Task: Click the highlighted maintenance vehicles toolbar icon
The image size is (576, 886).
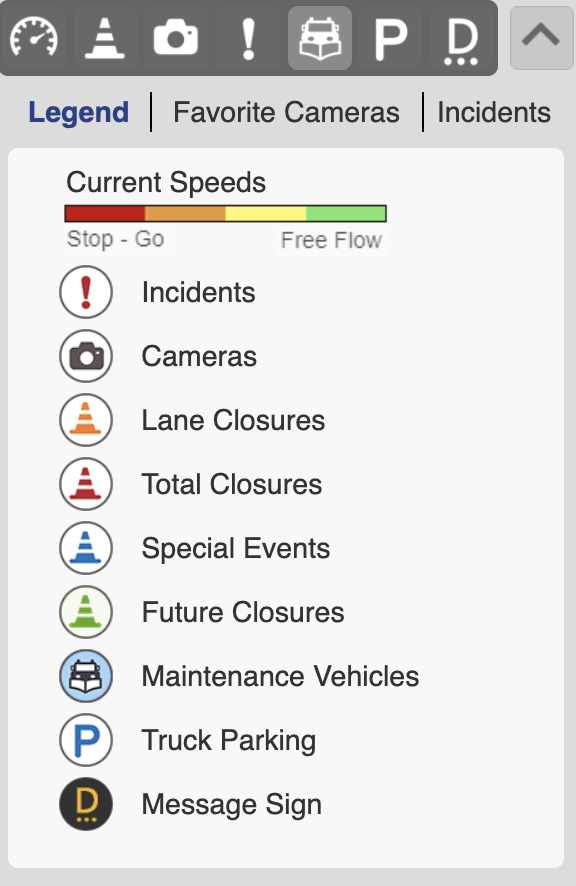Action: point(320,38)
